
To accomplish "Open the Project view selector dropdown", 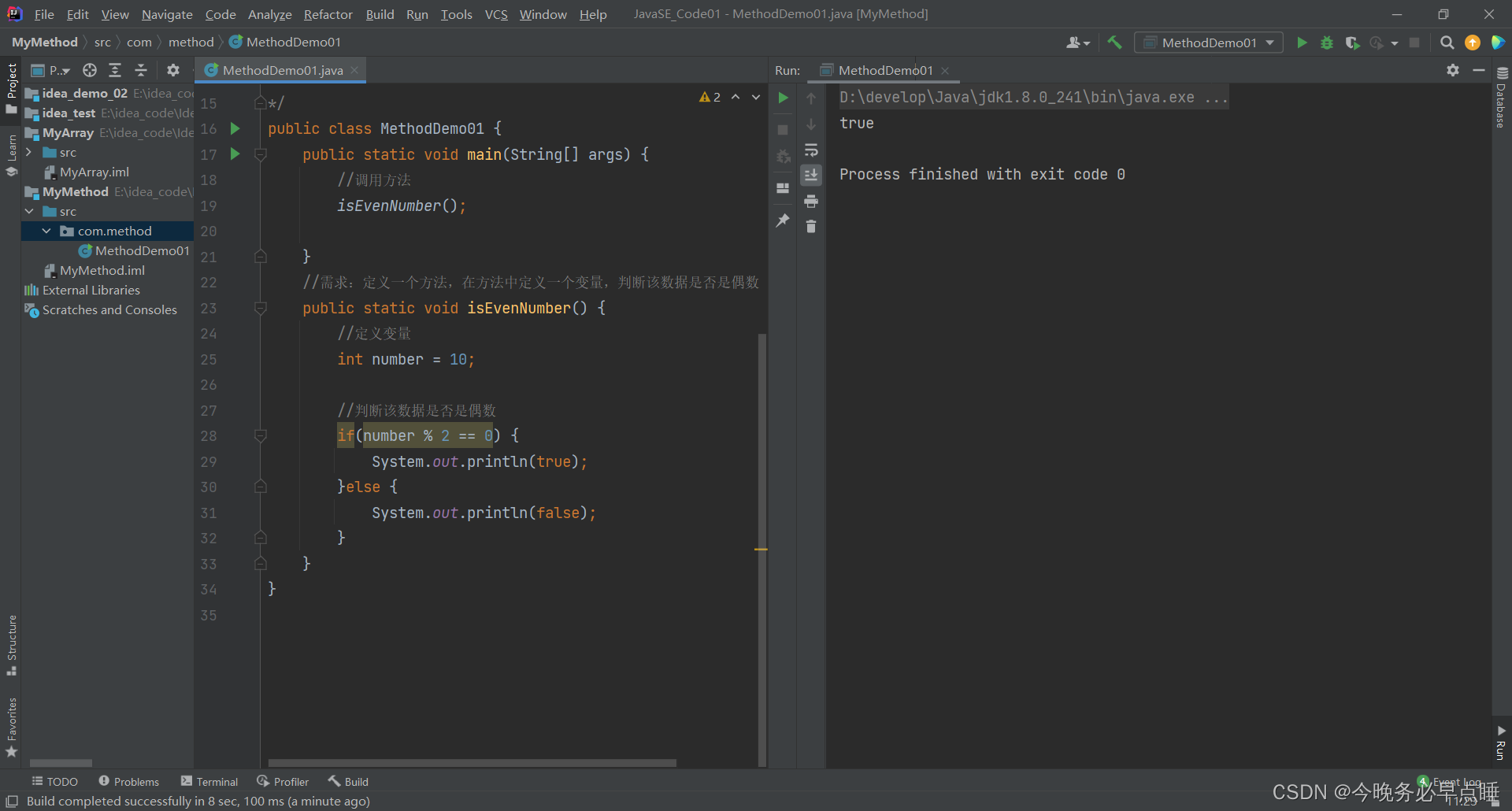I will pyautogui.click(x=51, y=70).
